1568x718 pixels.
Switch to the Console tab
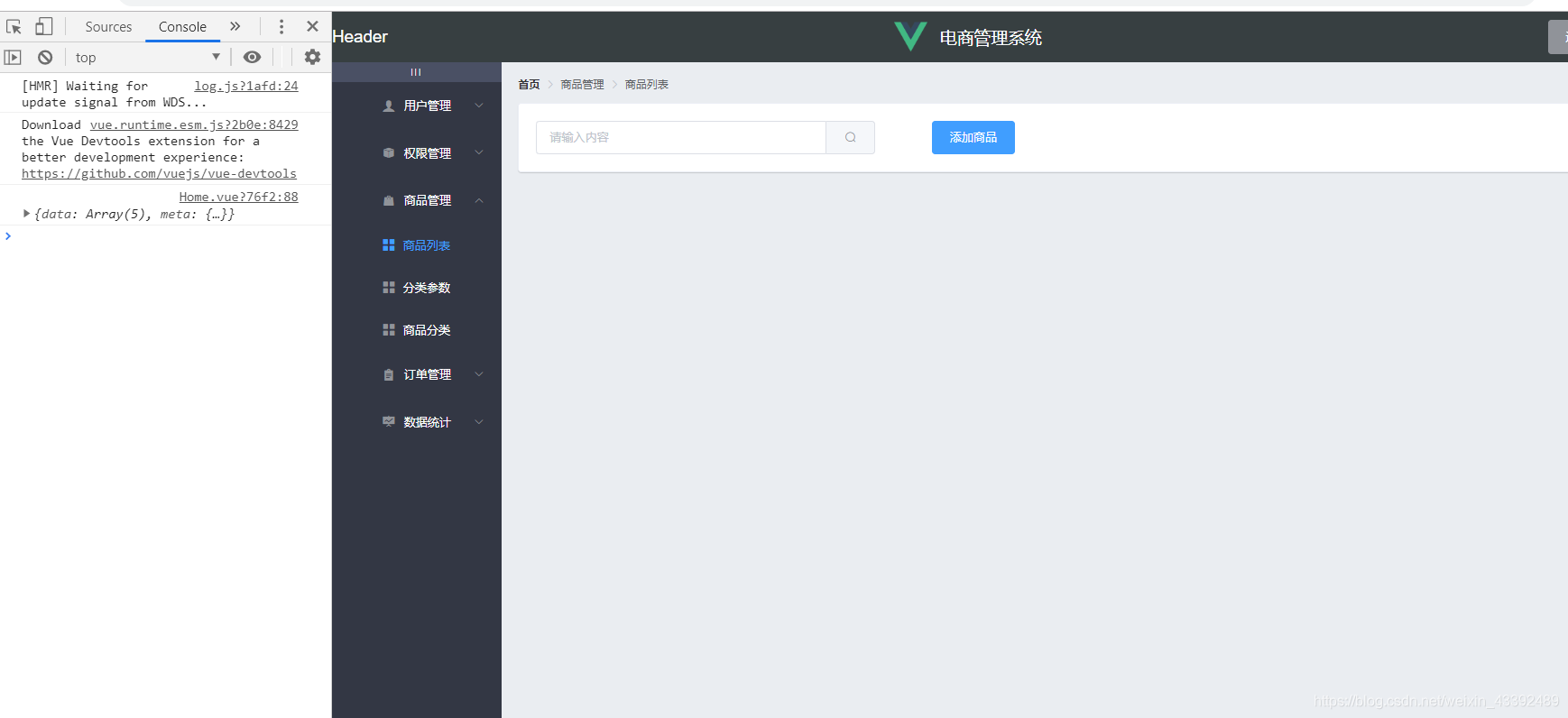click(182, 26)
